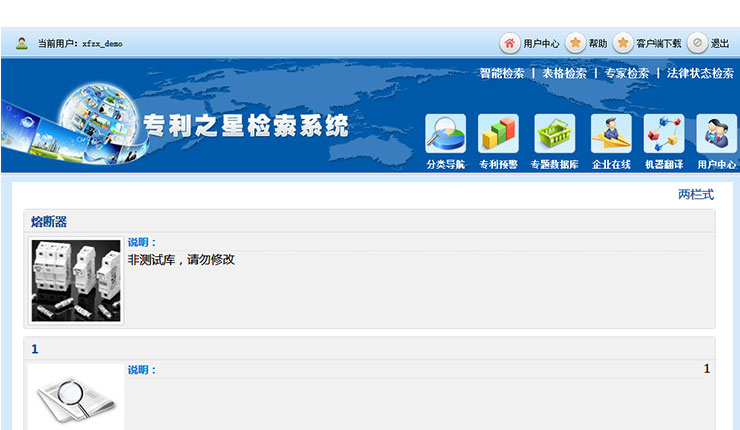Viewport: 740px width, 430px height.
Task: Click the fuse product thumbnail image
Action: [x=76, y=280]
